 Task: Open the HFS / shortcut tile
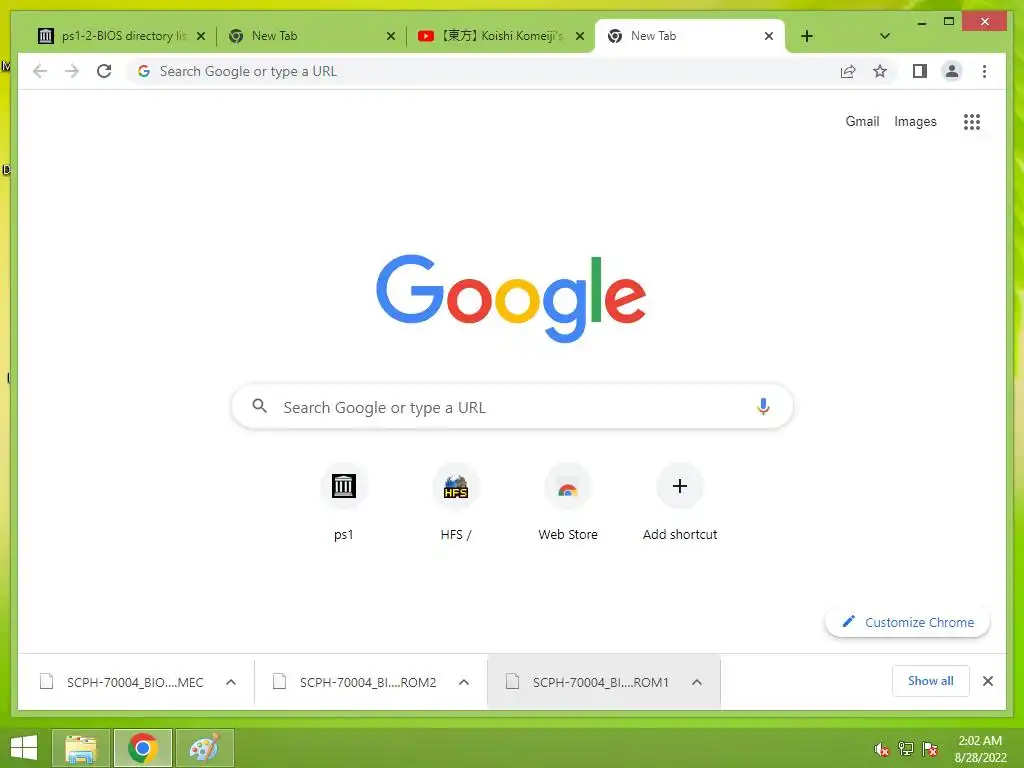point(456,502)
